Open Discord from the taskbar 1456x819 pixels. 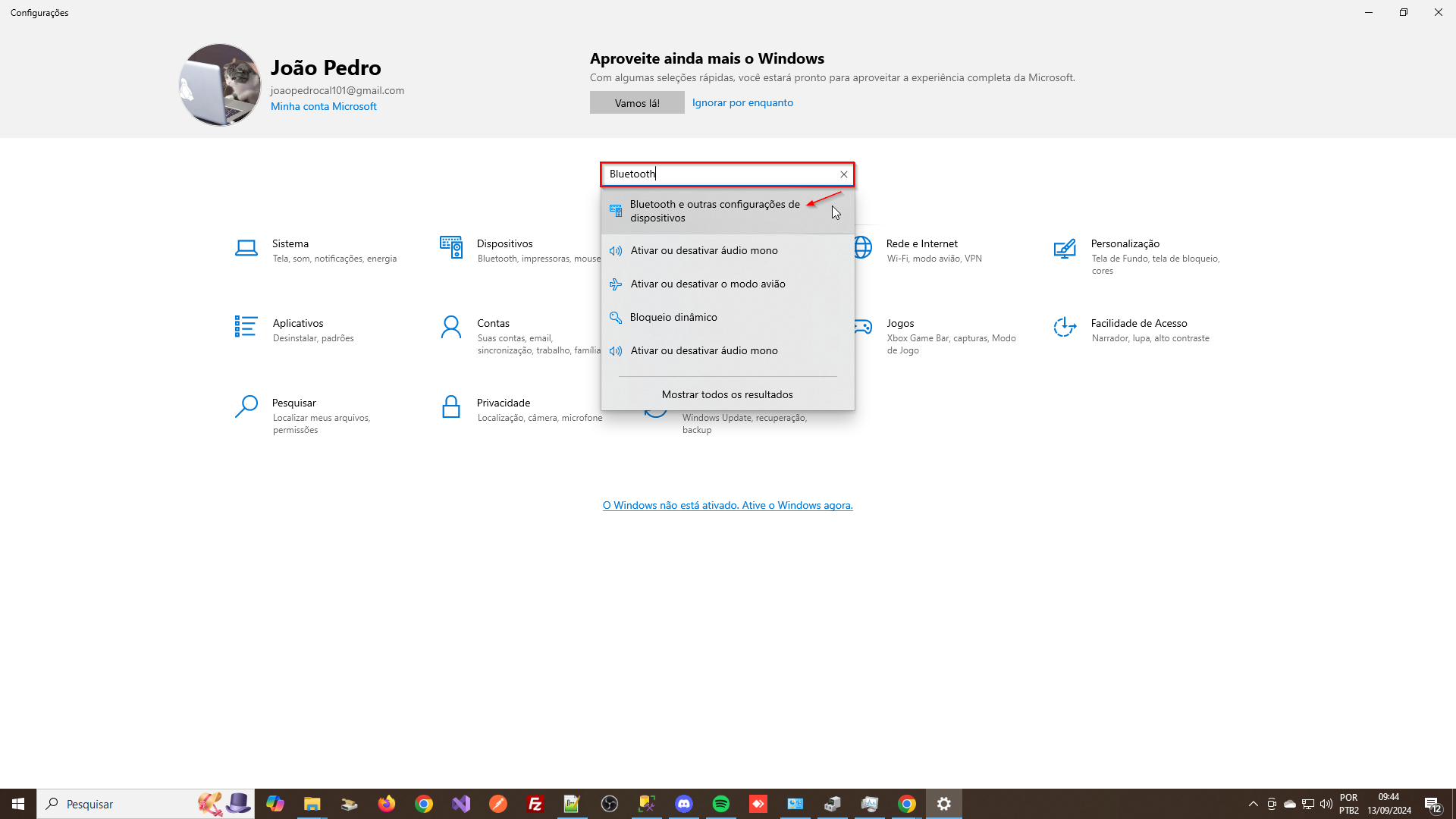coord(684,804)
